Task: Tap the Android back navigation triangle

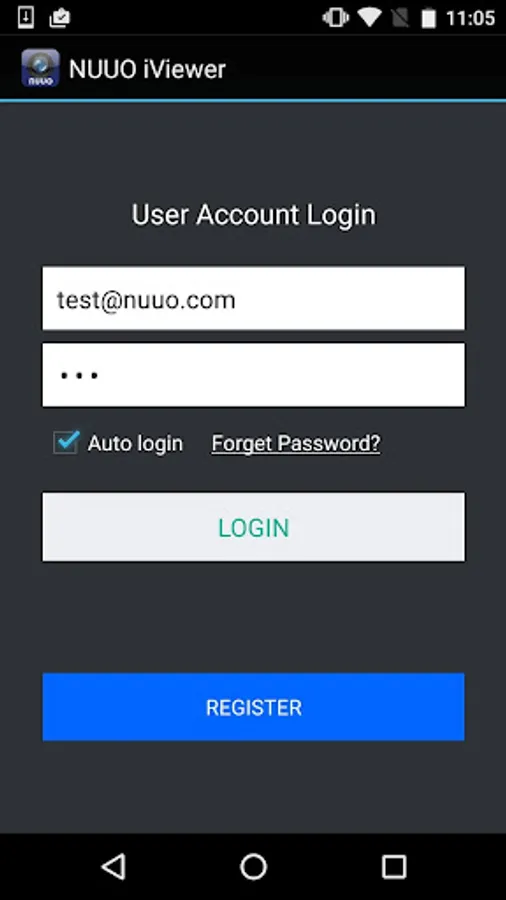Action: click(x=114, y=866)
